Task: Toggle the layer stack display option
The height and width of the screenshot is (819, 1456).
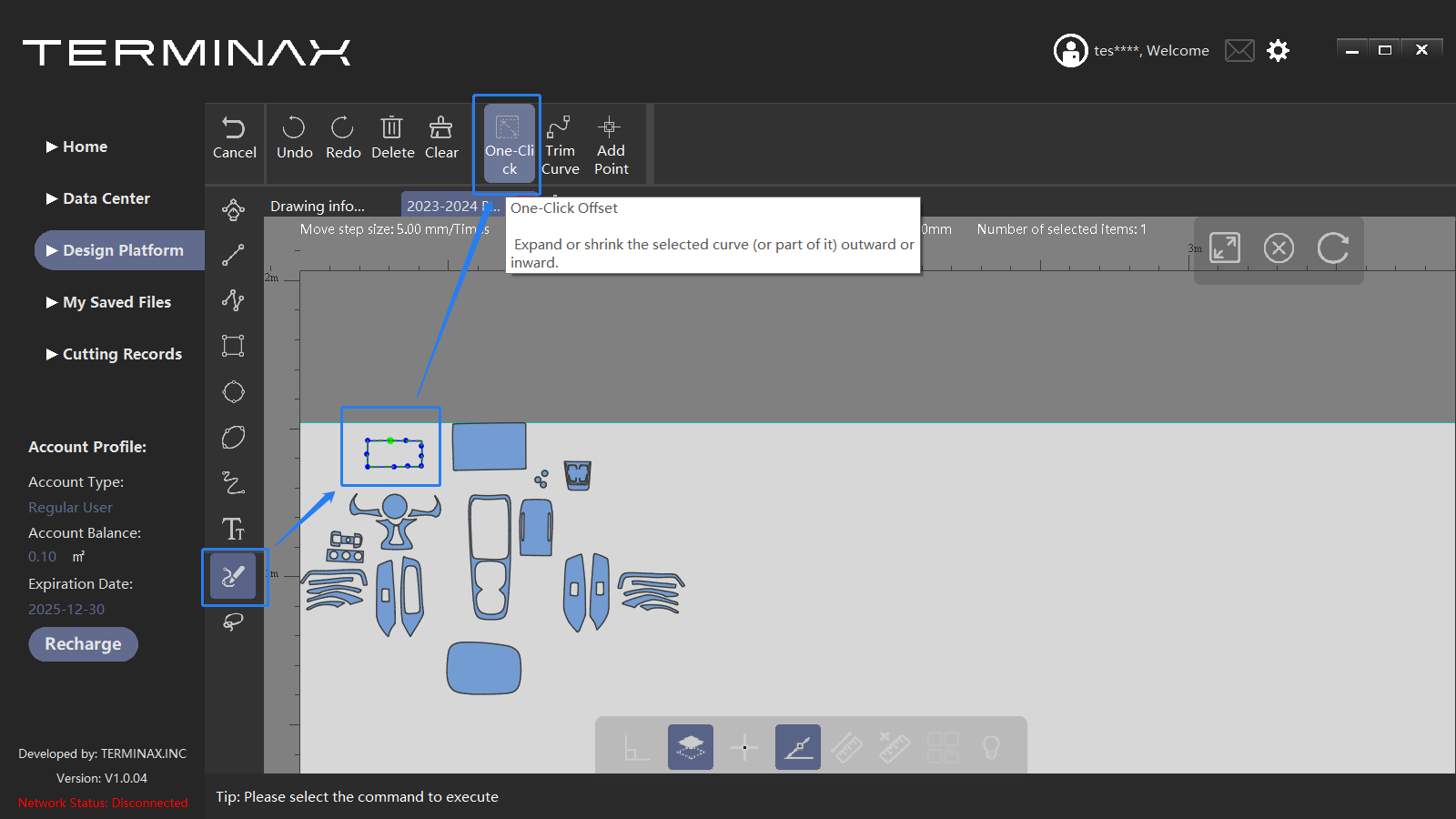Action: tap(690, 747)
